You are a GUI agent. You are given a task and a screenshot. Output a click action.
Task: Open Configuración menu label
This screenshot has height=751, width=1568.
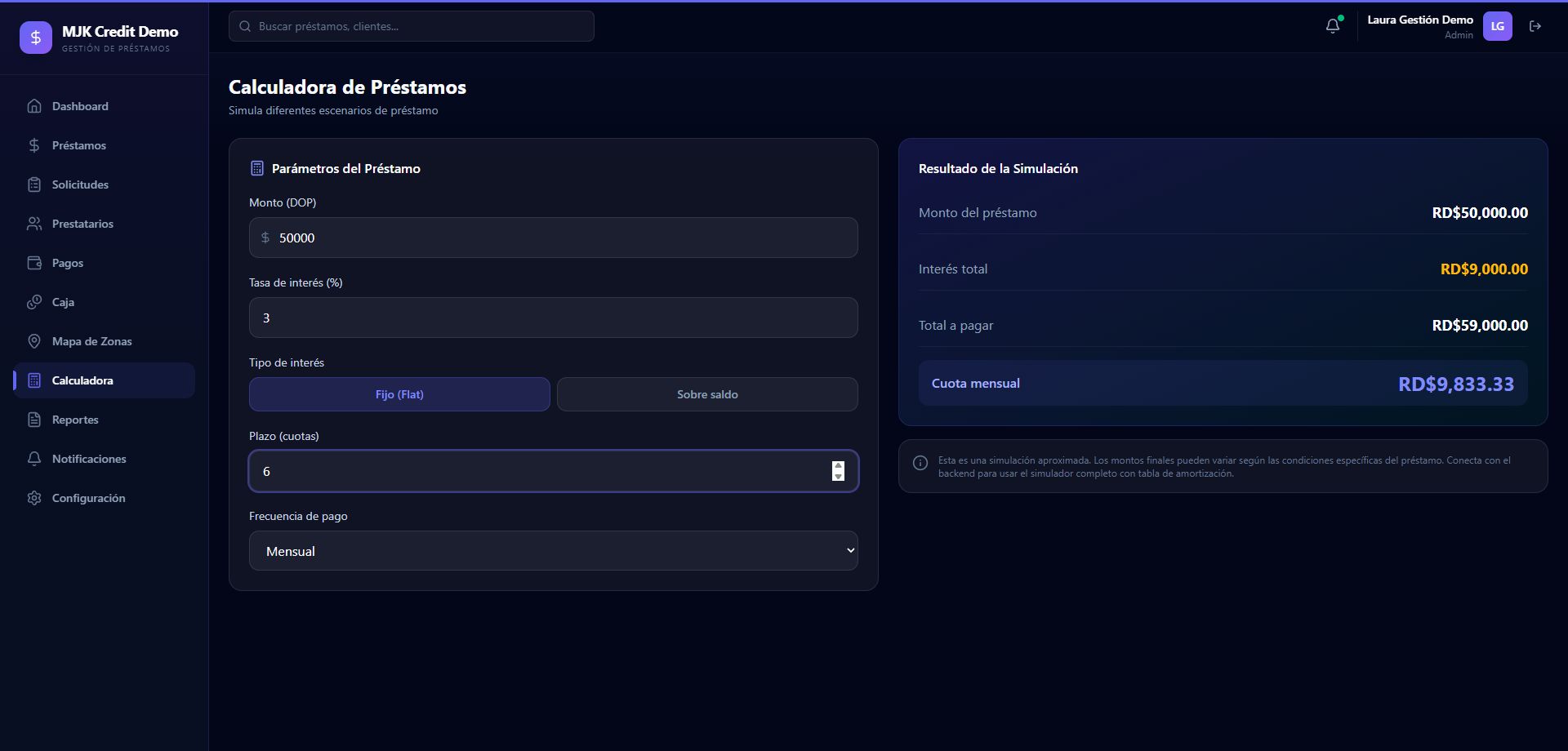click(x=89, y=498)
